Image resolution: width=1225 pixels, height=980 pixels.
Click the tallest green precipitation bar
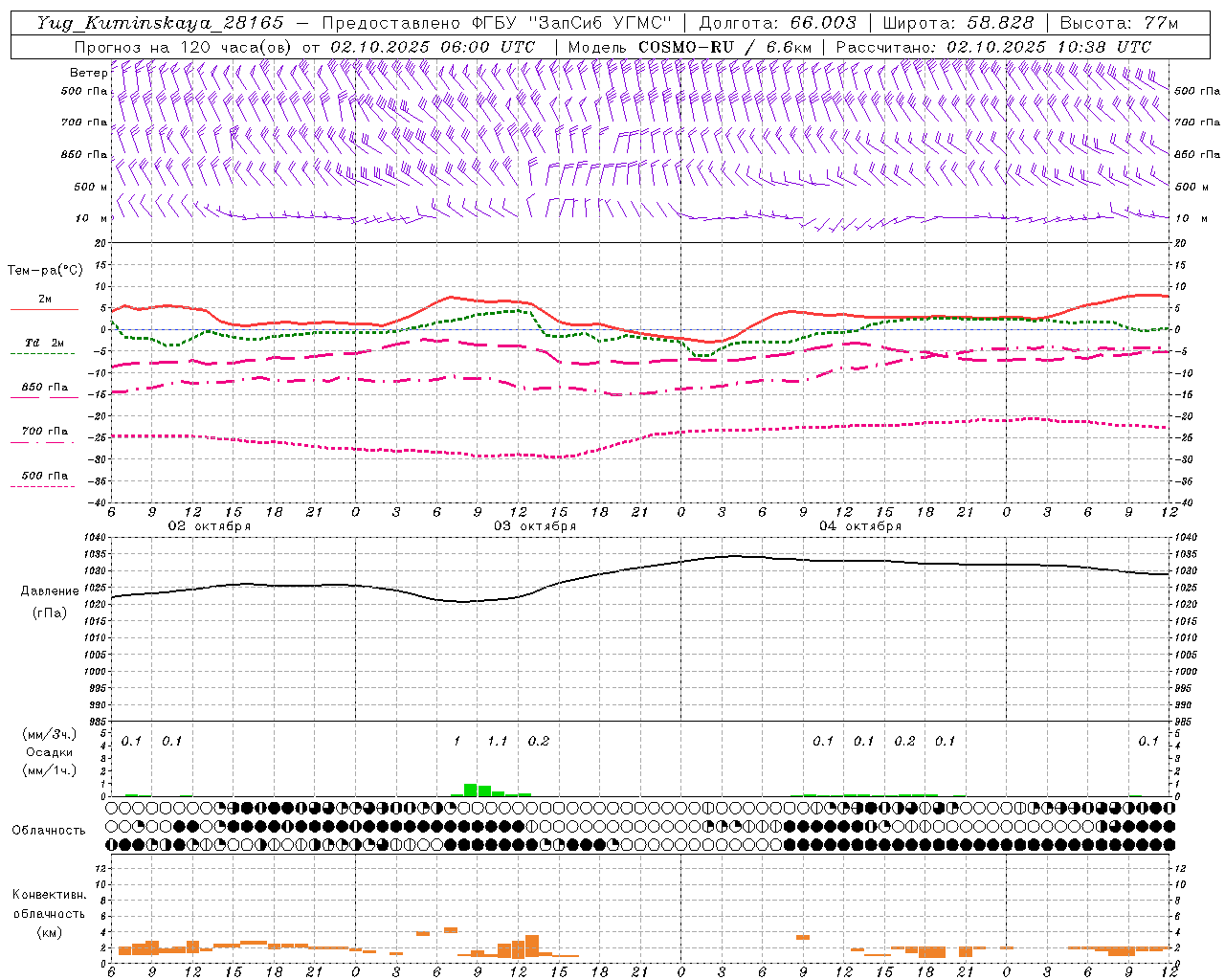point(470,790)
